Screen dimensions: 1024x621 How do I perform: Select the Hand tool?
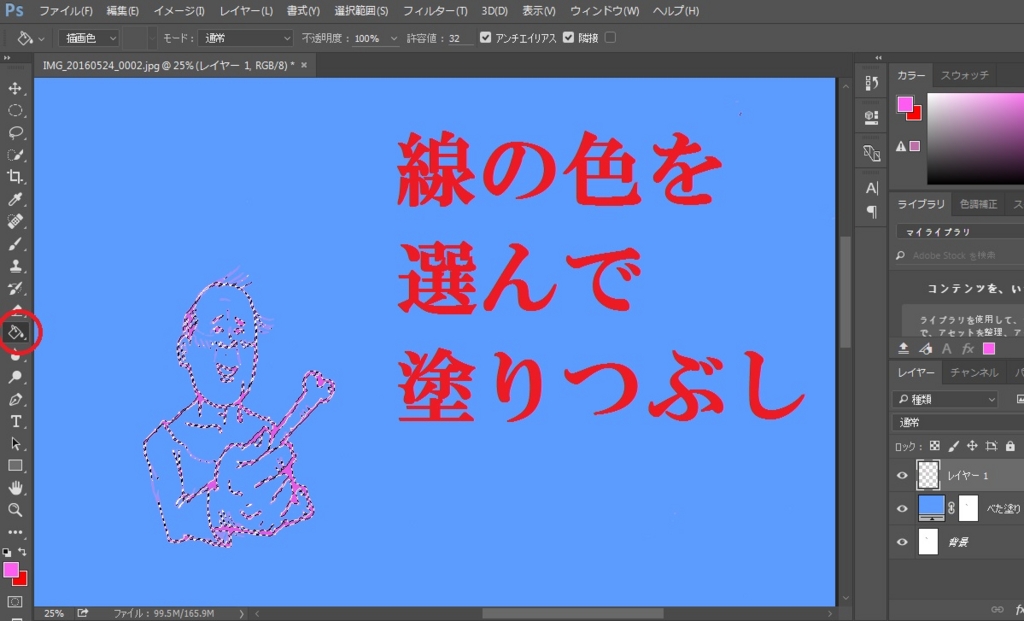(16, 488)
